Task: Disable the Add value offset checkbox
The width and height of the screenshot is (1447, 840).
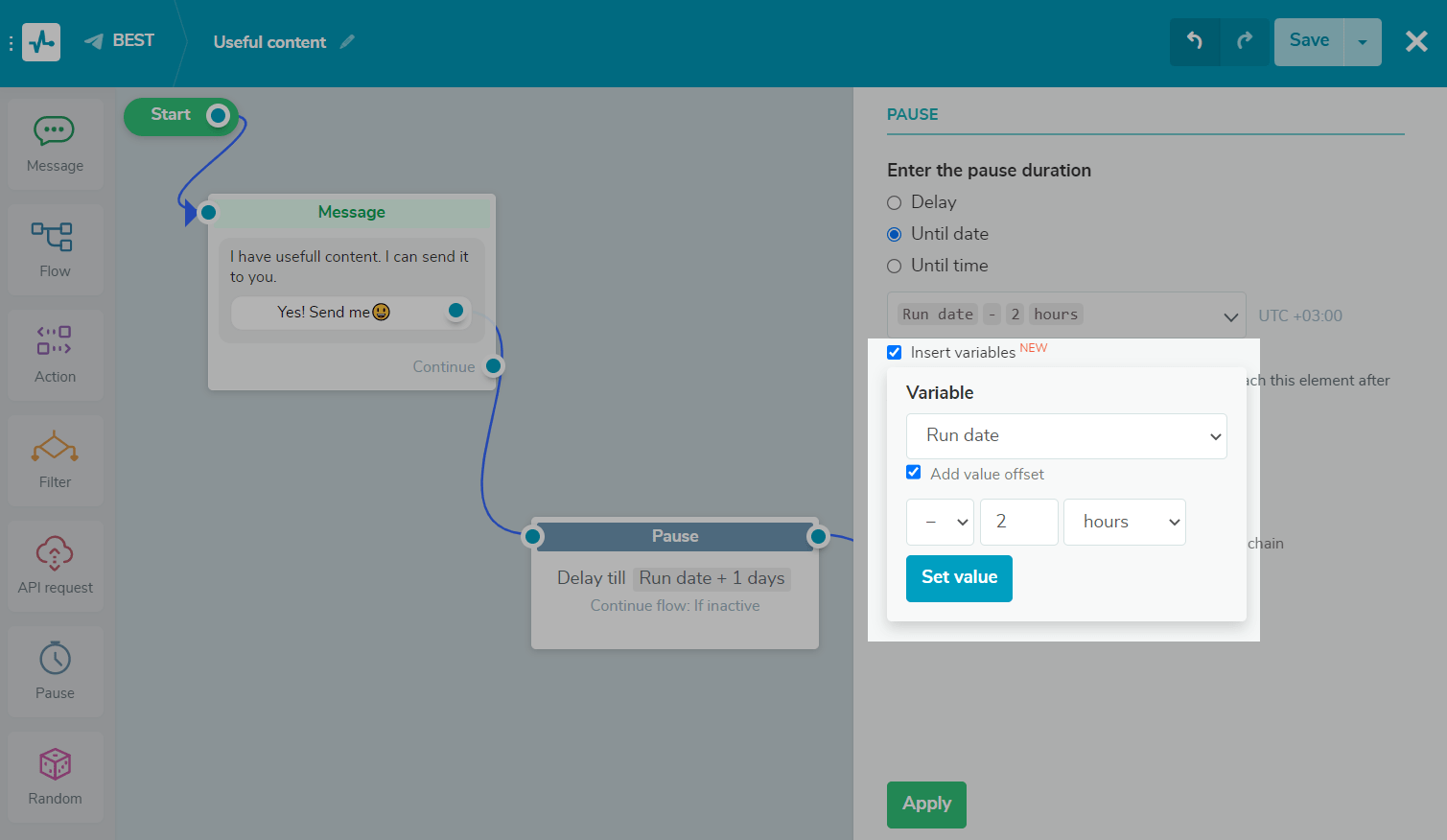Action: click(x=914, y=473)
